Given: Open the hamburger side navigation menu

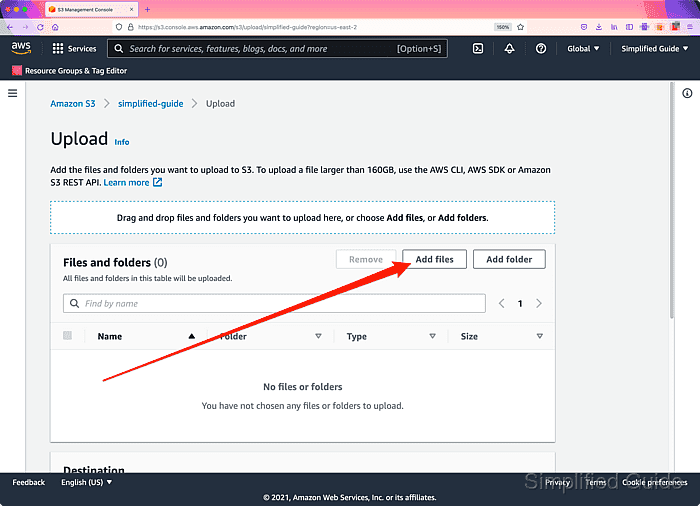Looking at the screenshot, I should (x=12, y=93).
